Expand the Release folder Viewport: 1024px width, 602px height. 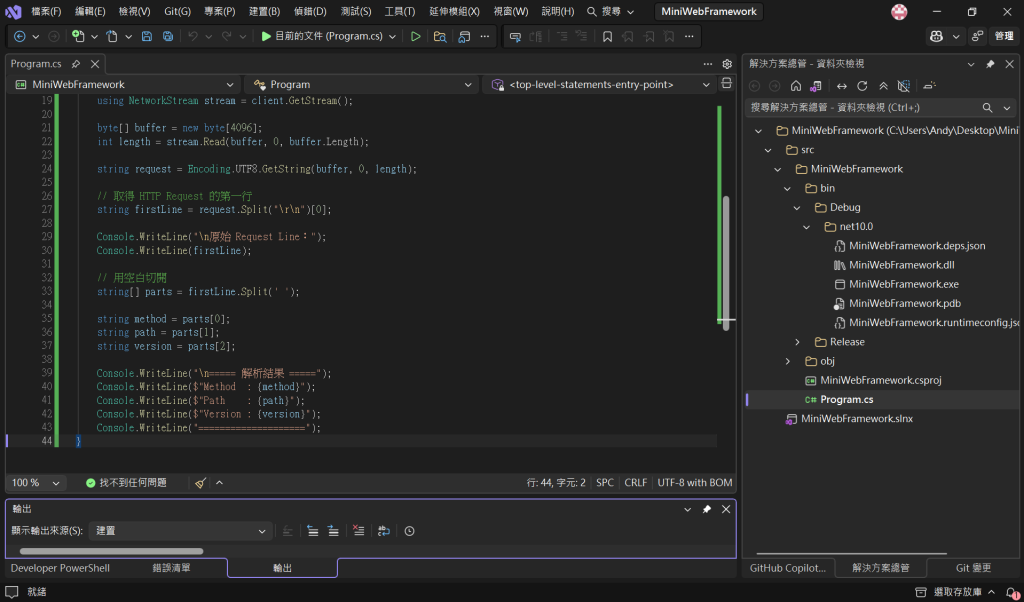click(797, 342)
